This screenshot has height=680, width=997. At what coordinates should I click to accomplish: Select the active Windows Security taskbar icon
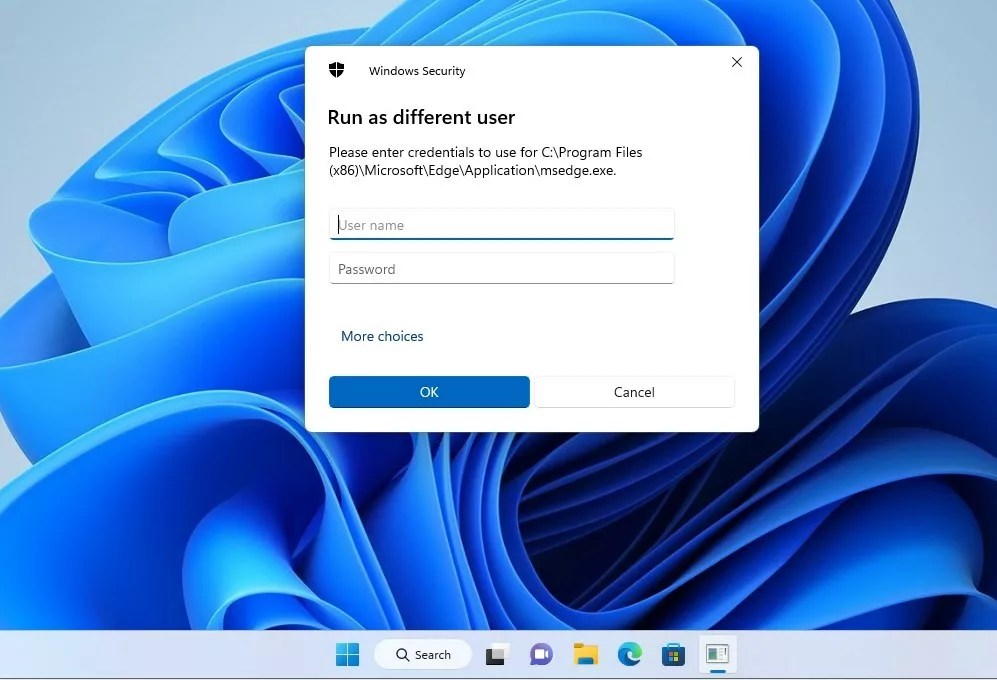tap(717, 654)
